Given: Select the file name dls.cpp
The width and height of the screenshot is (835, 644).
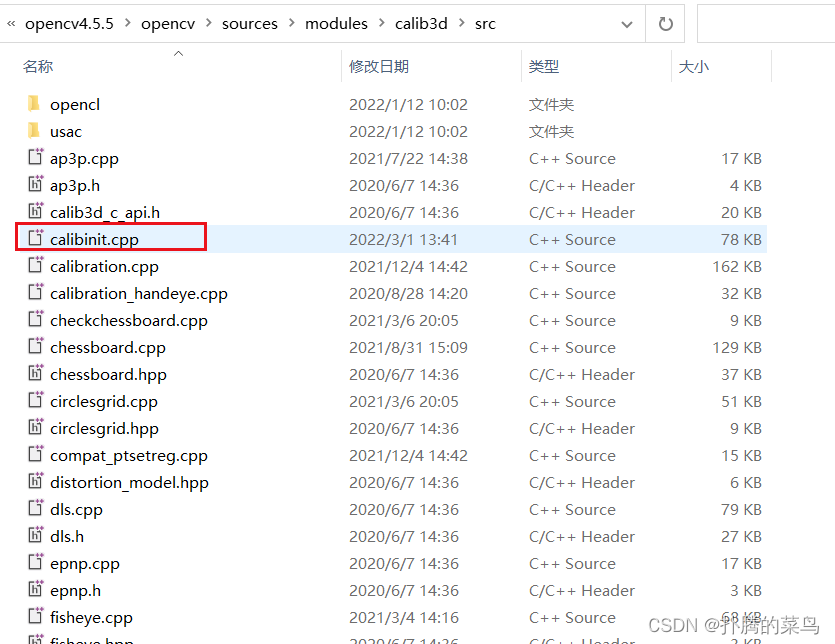Looking at the screenshot, I should click(76, 509).
